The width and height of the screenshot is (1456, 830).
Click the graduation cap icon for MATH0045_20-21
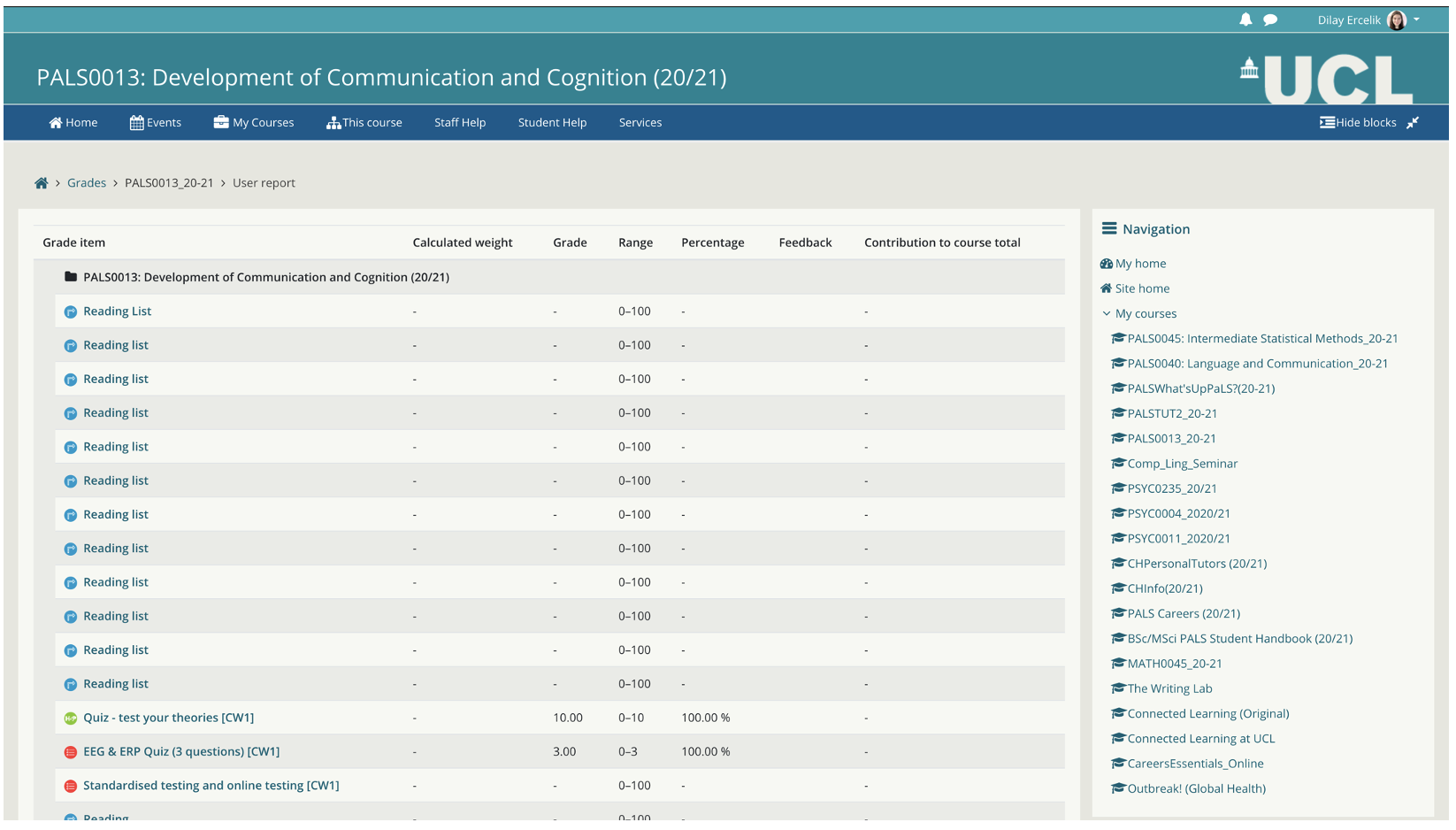[x=1118, y=664]
